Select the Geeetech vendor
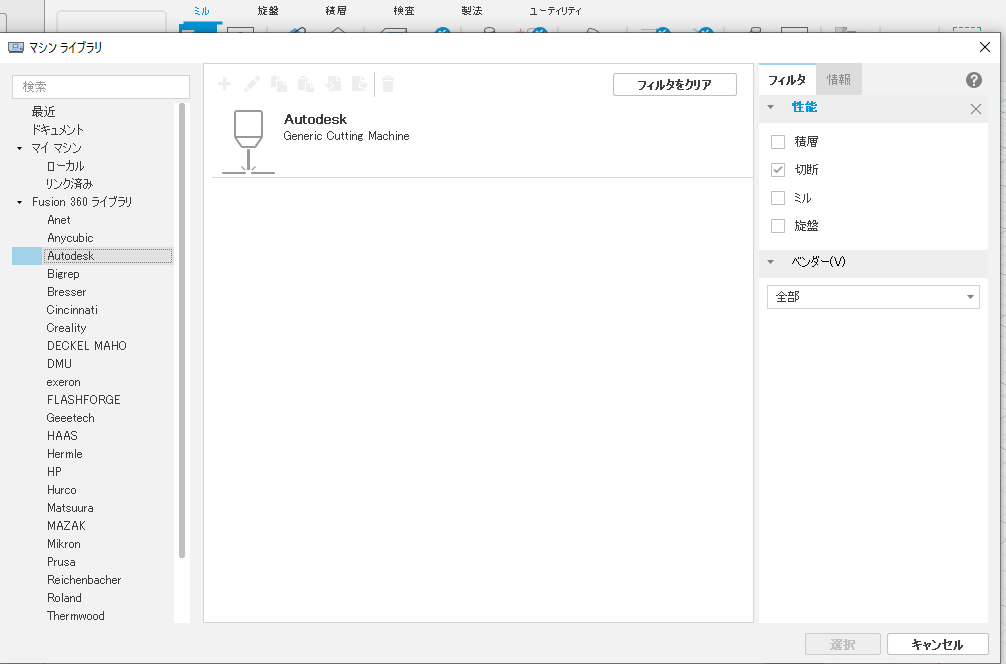Viewport: 1006px width, 664px height. tap(71, 418)
